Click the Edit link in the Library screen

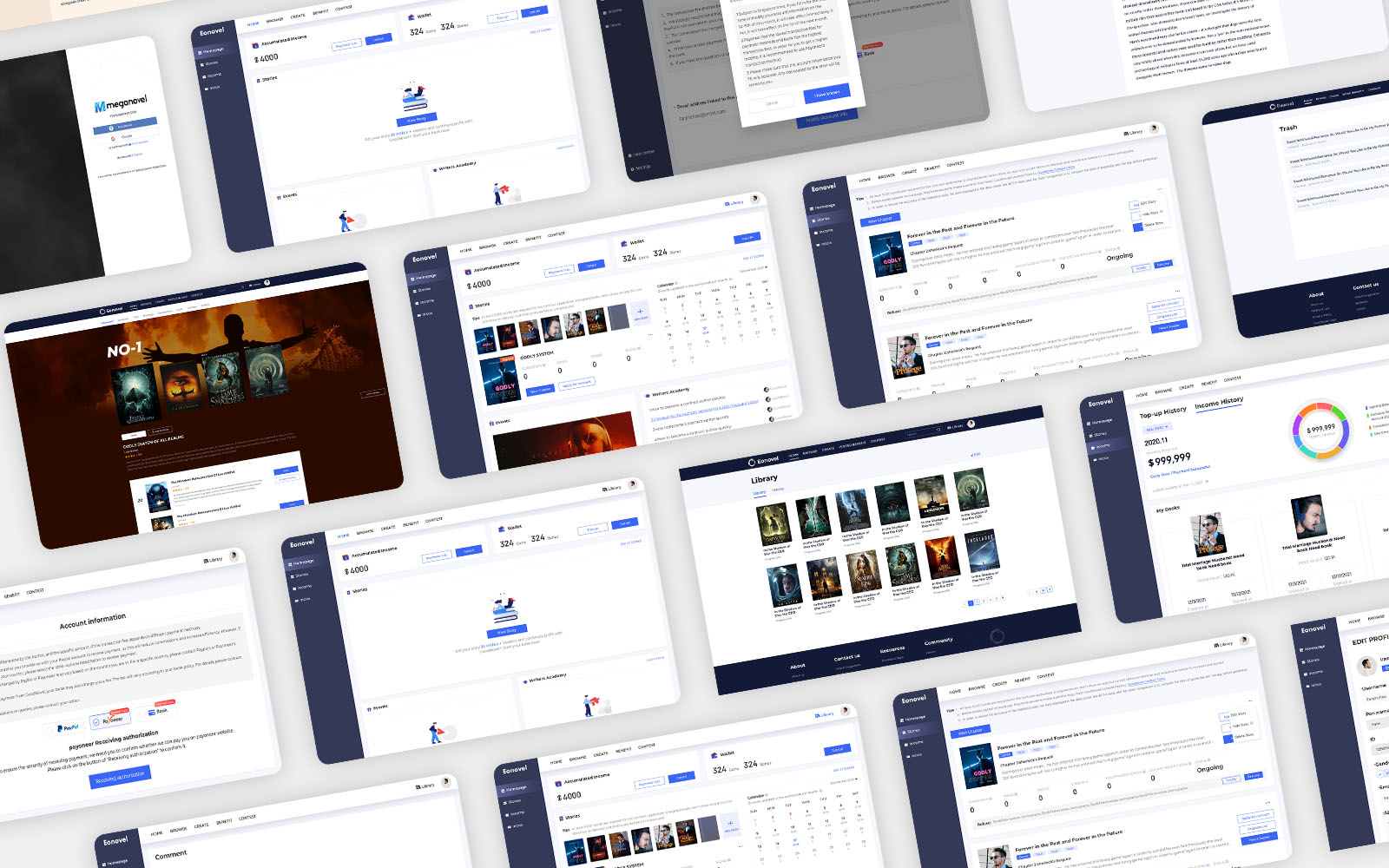[x=976, y=454]
